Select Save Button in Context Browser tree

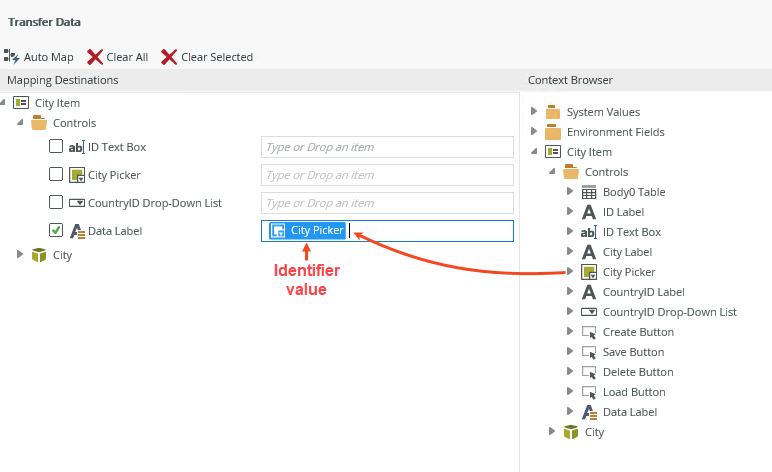633,352
